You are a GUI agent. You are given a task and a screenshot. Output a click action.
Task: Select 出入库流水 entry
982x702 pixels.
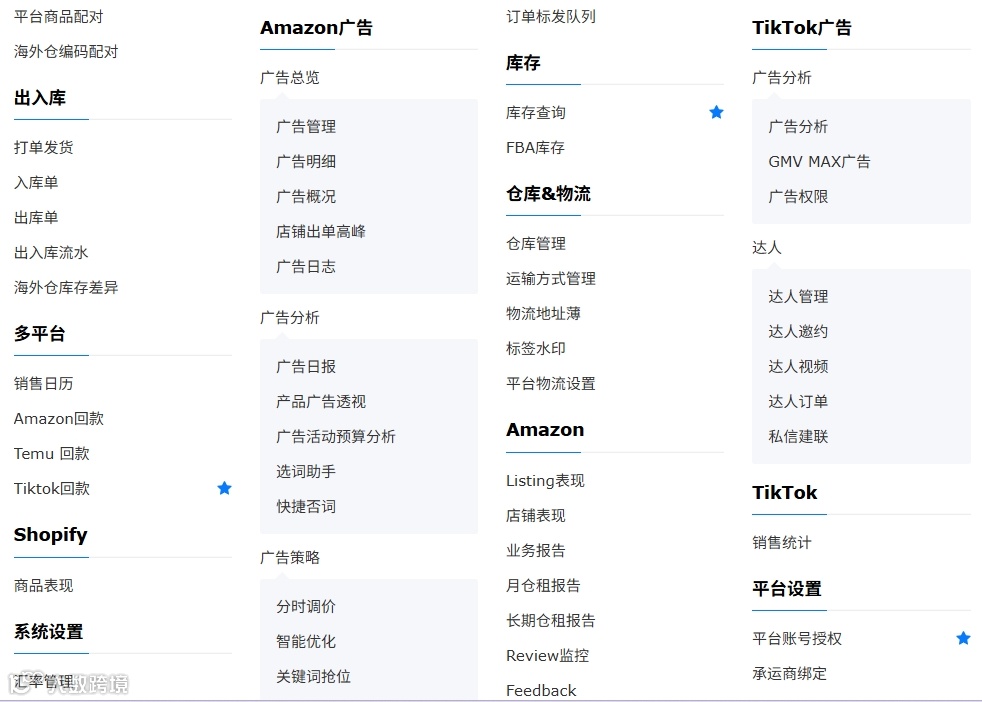click(x=51, y=252)
